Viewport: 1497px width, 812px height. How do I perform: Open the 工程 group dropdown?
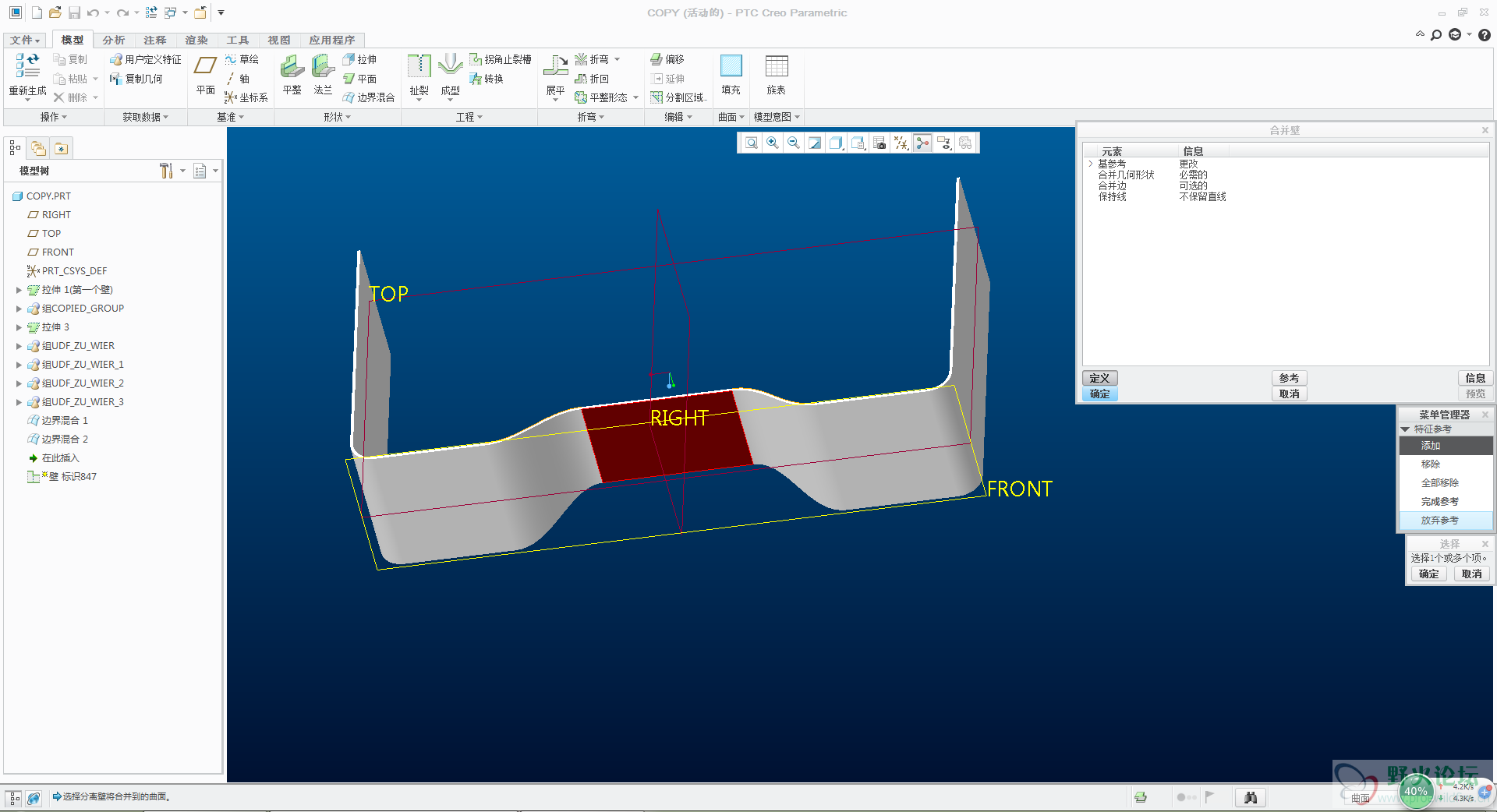click(x=469, y=117)
